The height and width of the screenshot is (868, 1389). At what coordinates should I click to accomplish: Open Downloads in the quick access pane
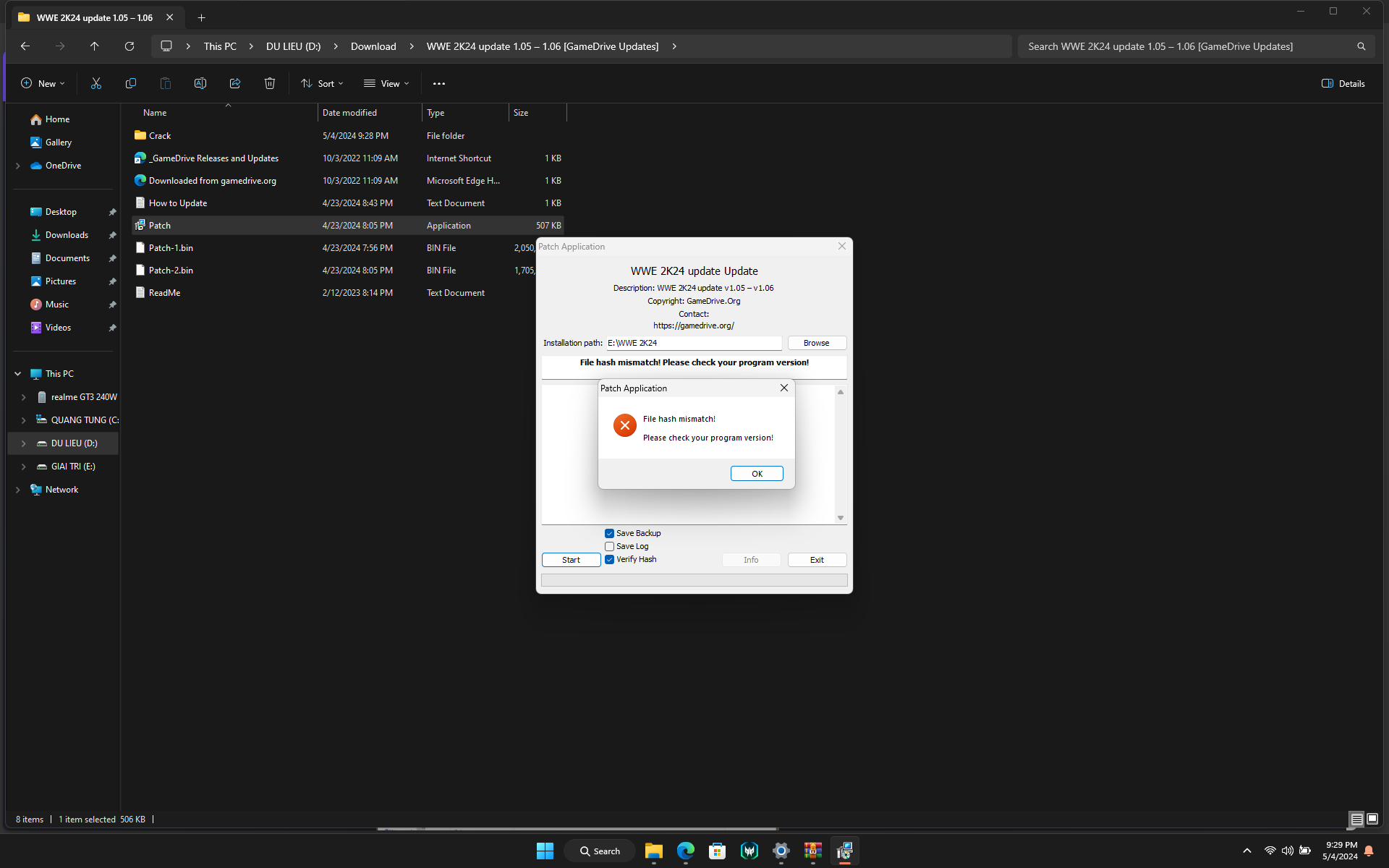67,235
